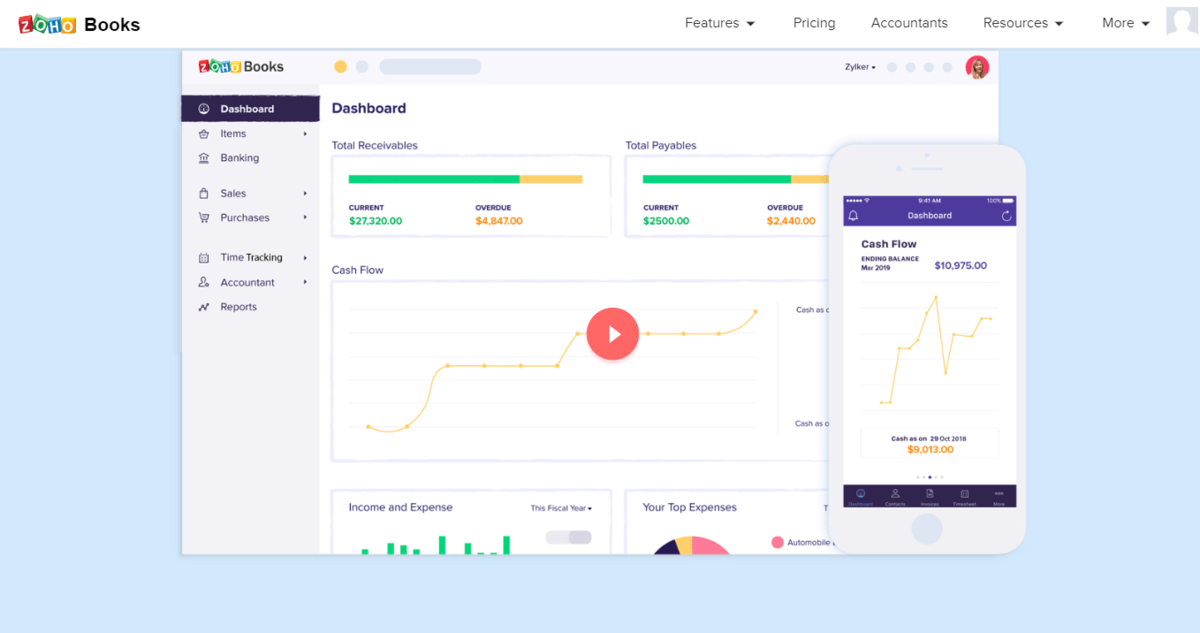Click the refresh icon on phone
The height and width of the screenshot is (633, 1200).
click(1006, 216)
